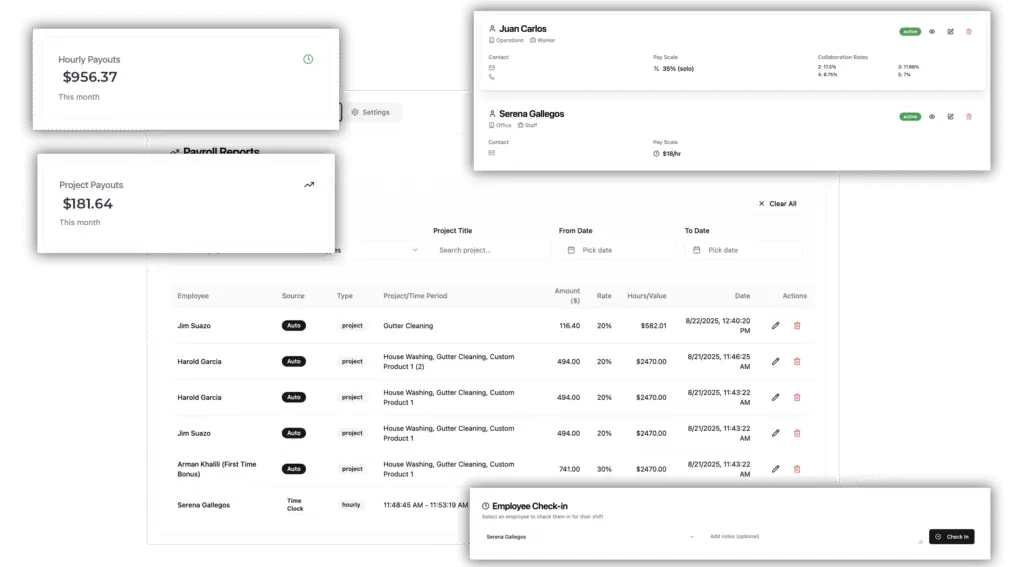The image size is (1024, 567).
Task: Click the Employee column header
Action: [193, 296]
